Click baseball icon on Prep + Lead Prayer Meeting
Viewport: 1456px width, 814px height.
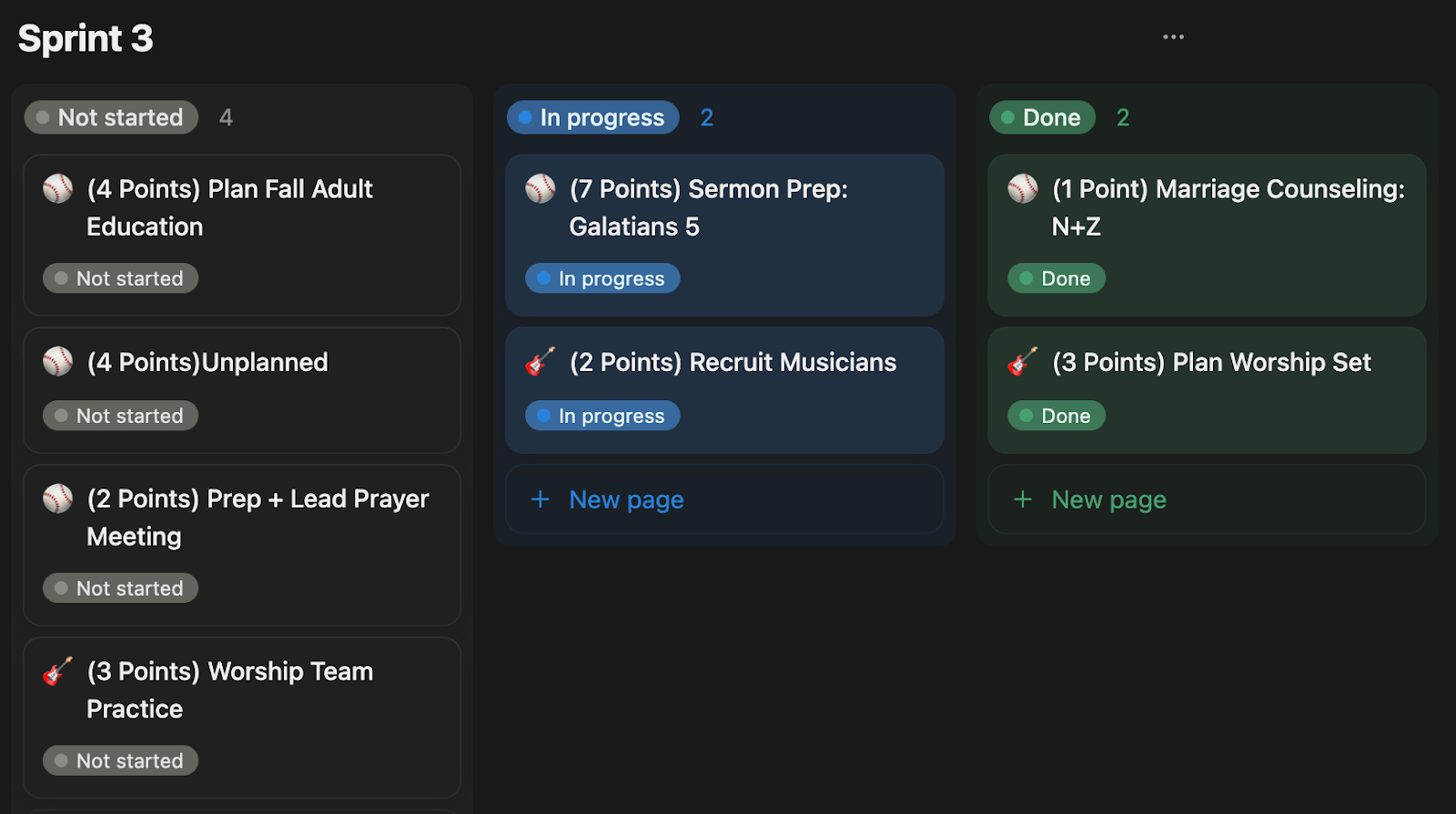click(57, 498)
